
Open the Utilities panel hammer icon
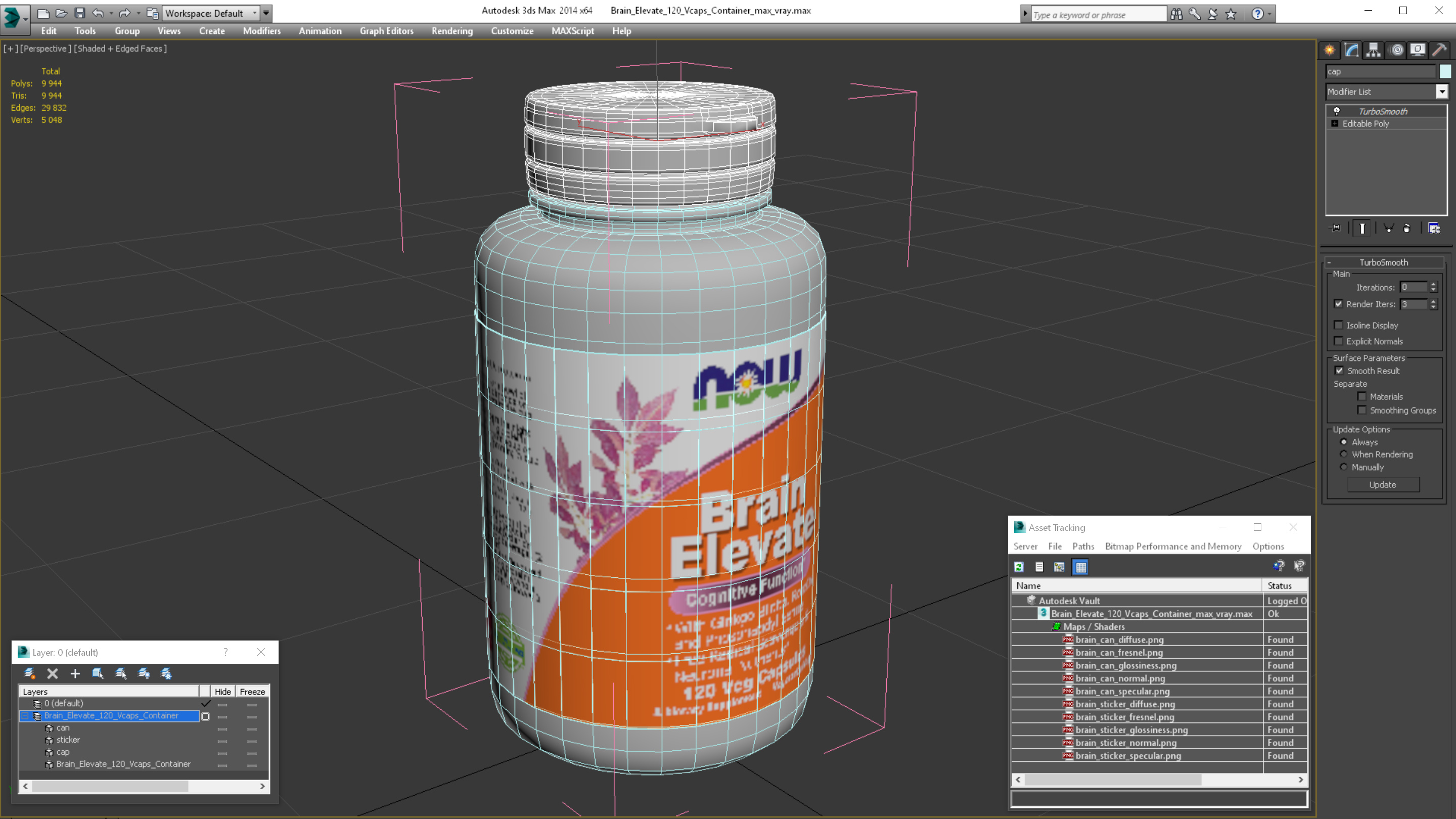pos(1439,50)
